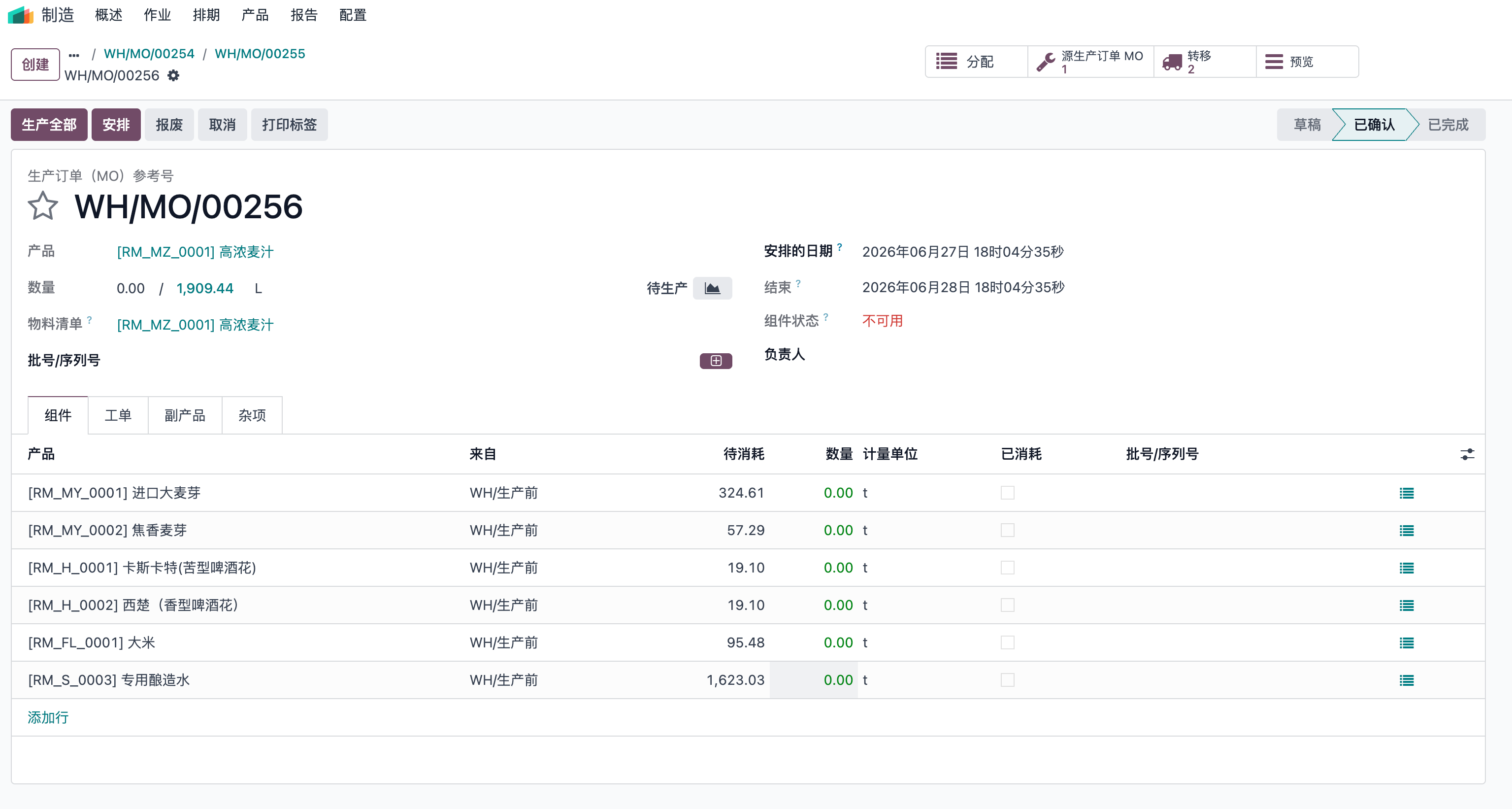
Task: Toggle consumed checkbox for 西楚（香型啤酒花）
Action: coord(1007,606)
